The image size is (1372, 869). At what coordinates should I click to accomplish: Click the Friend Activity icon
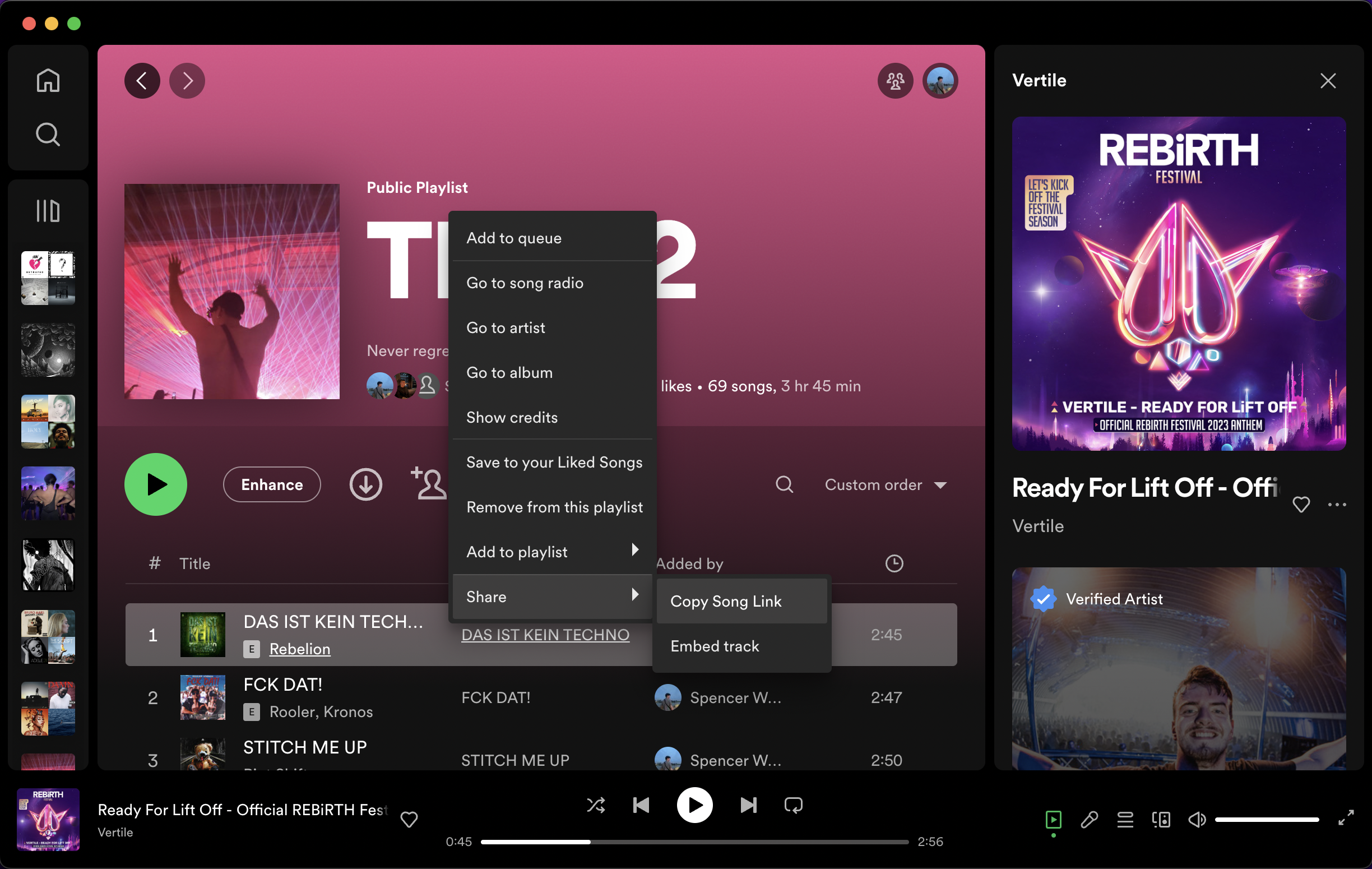pos(895,81)
